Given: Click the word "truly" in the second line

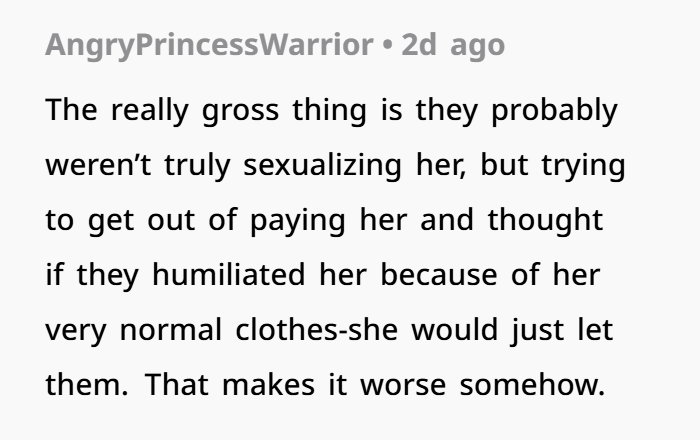Looking at the screenshot, I should click(197, 165).
